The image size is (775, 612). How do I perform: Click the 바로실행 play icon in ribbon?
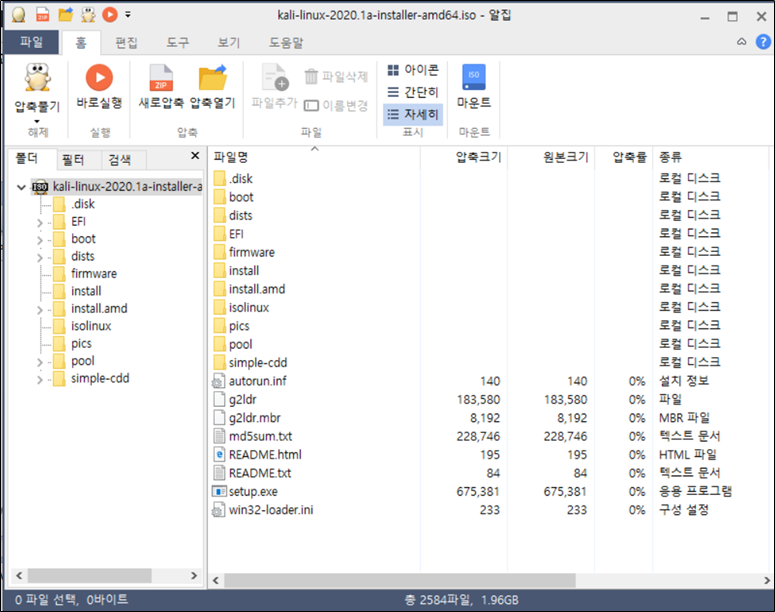coord(99,77)
